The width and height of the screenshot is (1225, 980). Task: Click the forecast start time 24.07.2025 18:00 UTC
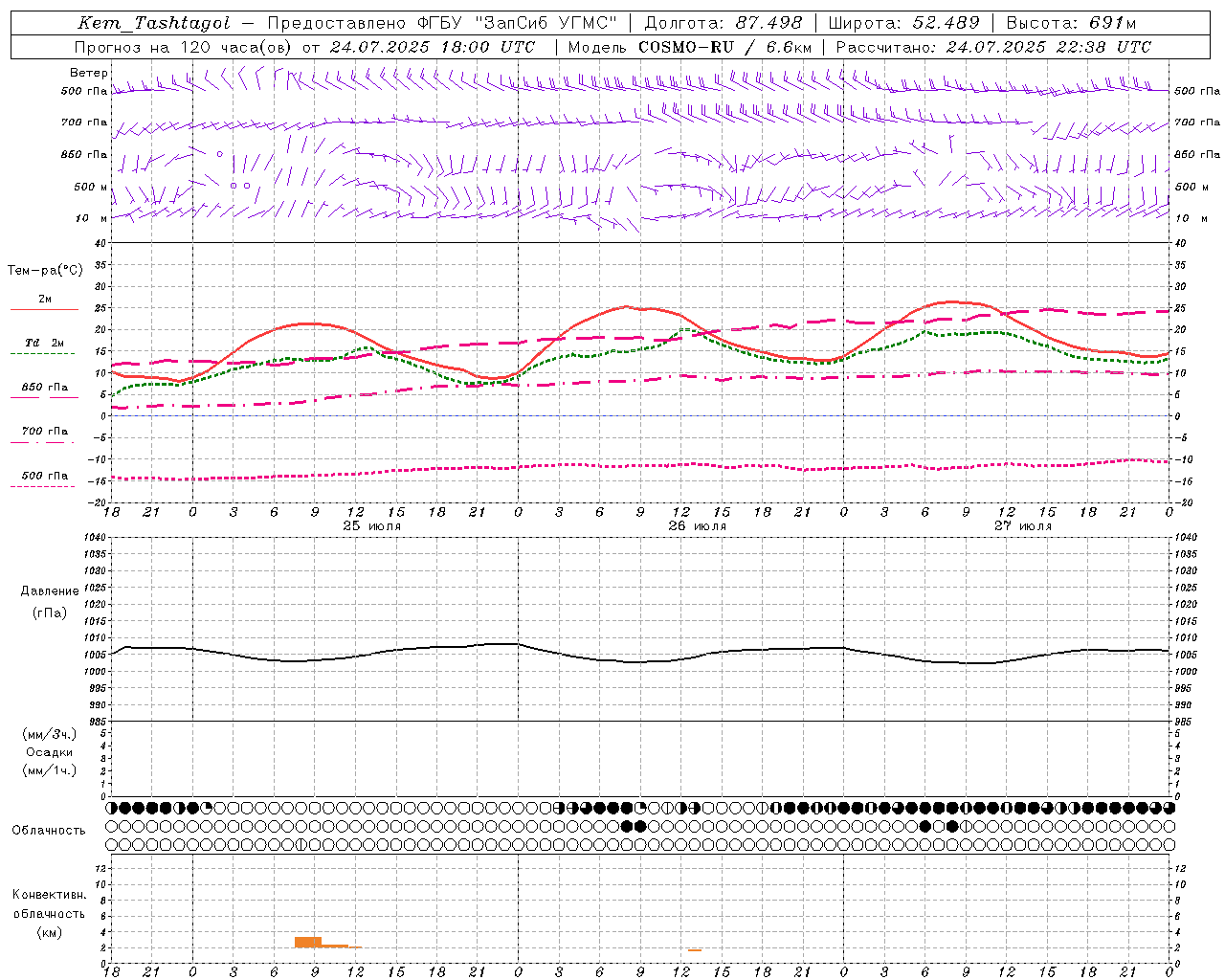point(433,47)
